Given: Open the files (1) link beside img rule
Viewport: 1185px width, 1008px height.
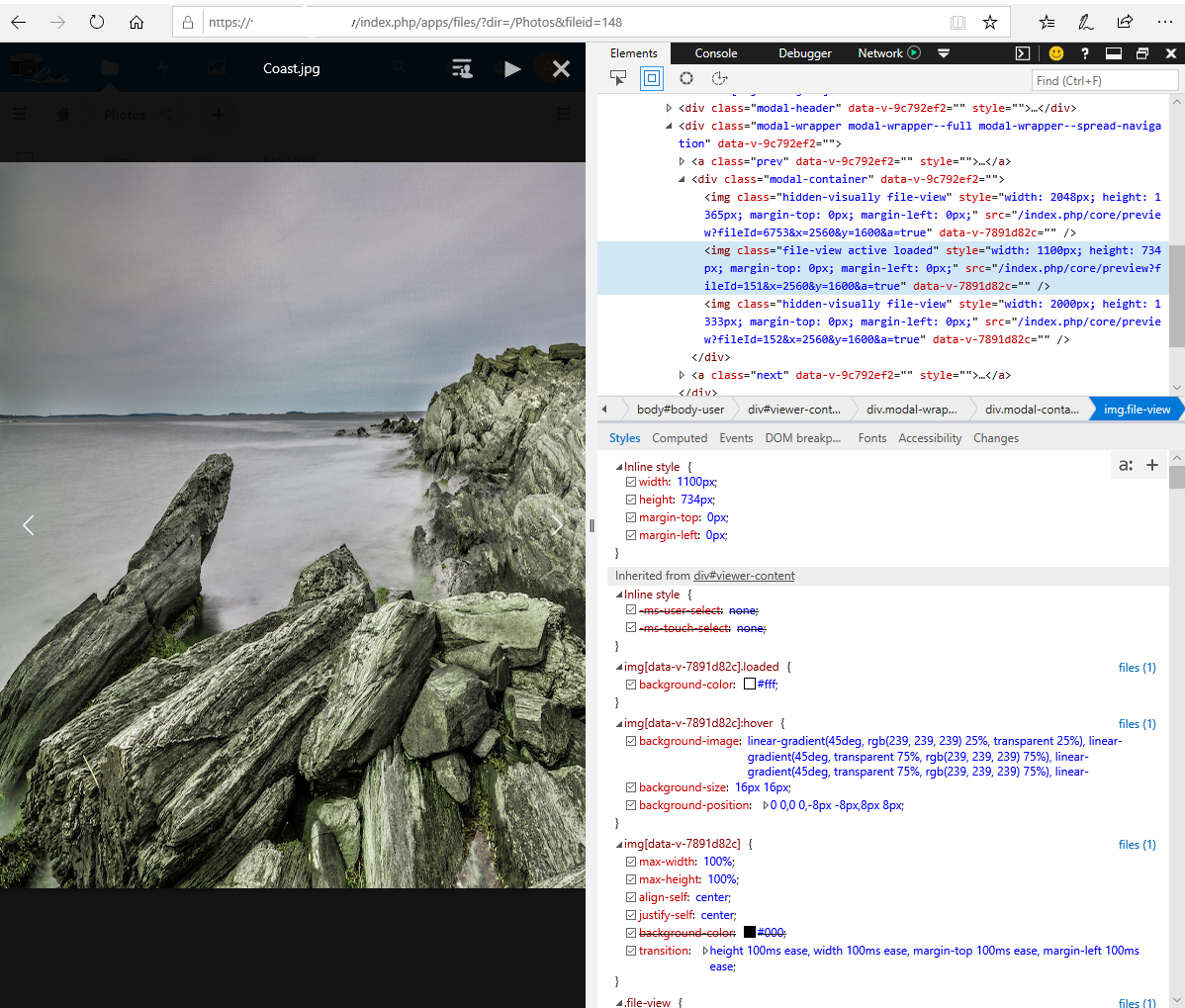Looking at the screenshot, I should coord(1136,844).
